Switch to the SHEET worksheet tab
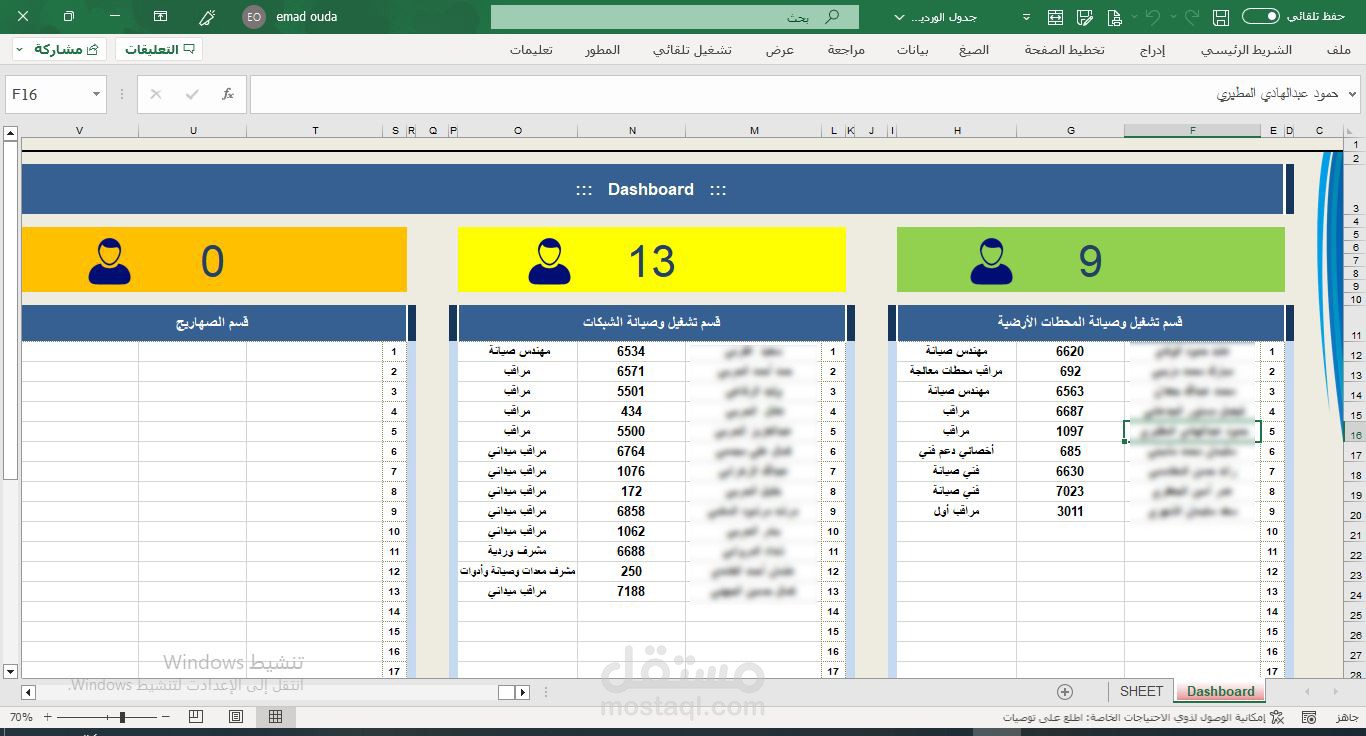 pyautogui.click(x=1140, y=691)
